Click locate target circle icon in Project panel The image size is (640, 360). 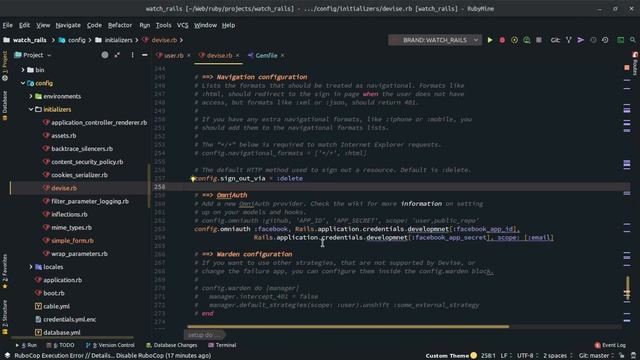point(105,55)
